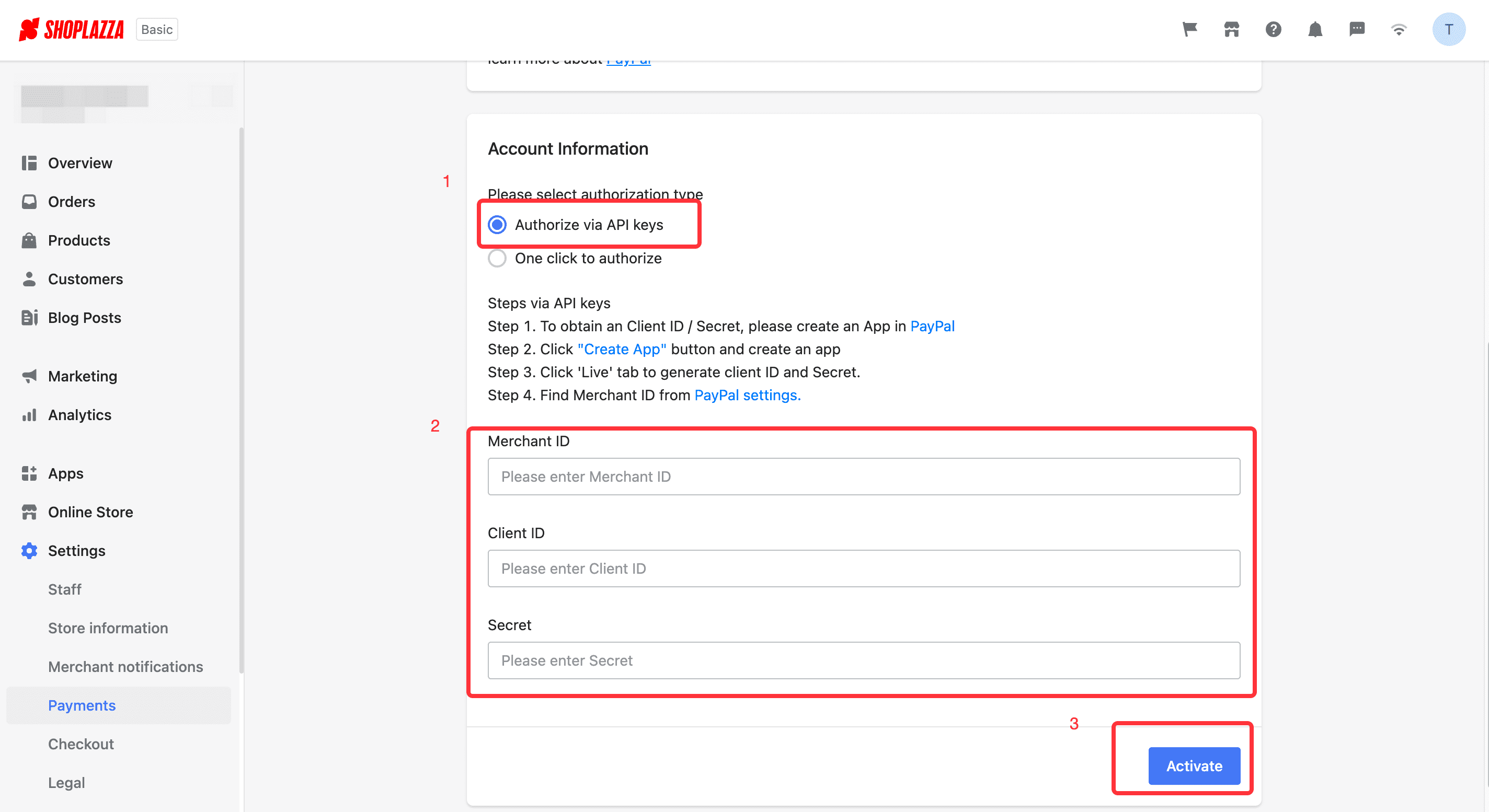1489x812 pixels.
Task: Enter text in Merchant ID field
Action: pyautogui.click(x=864, y=476)
